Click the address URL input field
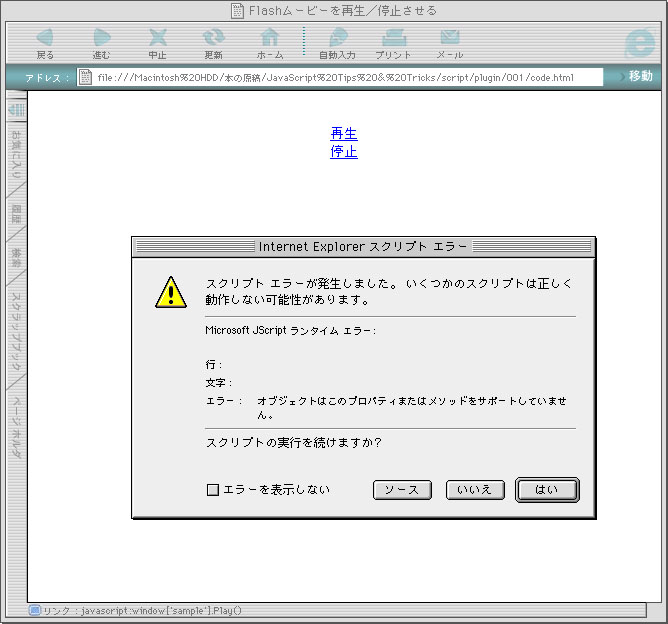668x624 pixels. click(x=340, y=77)
